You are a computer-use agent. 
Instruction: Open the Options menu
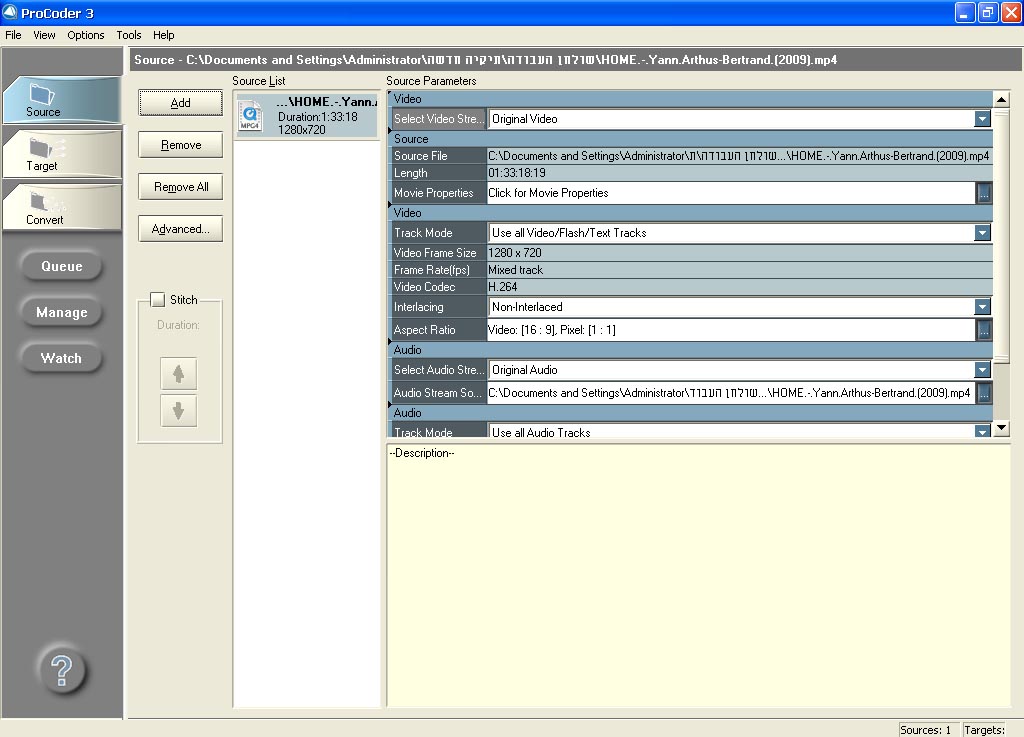tap(86, 35)
